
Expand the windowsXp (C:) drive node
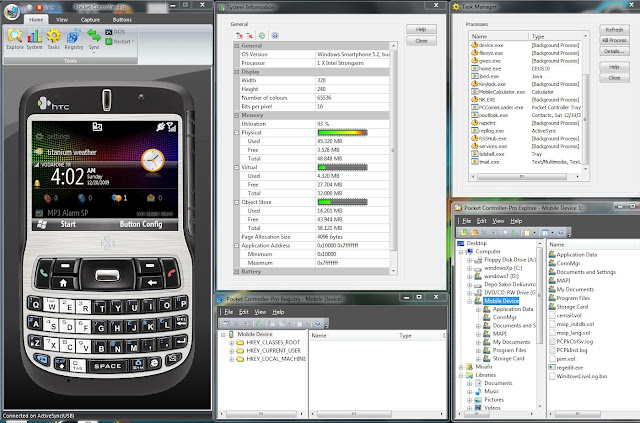[x=469, y=268]
